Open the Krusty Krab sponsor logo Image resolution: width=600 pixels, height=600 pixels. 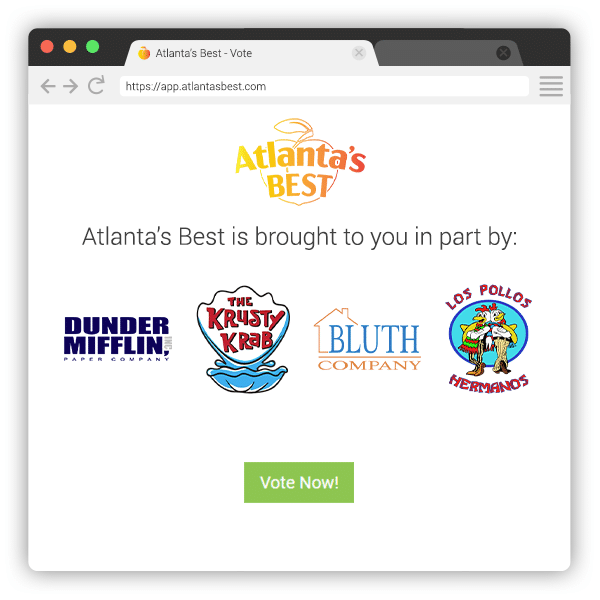[243, 339]
